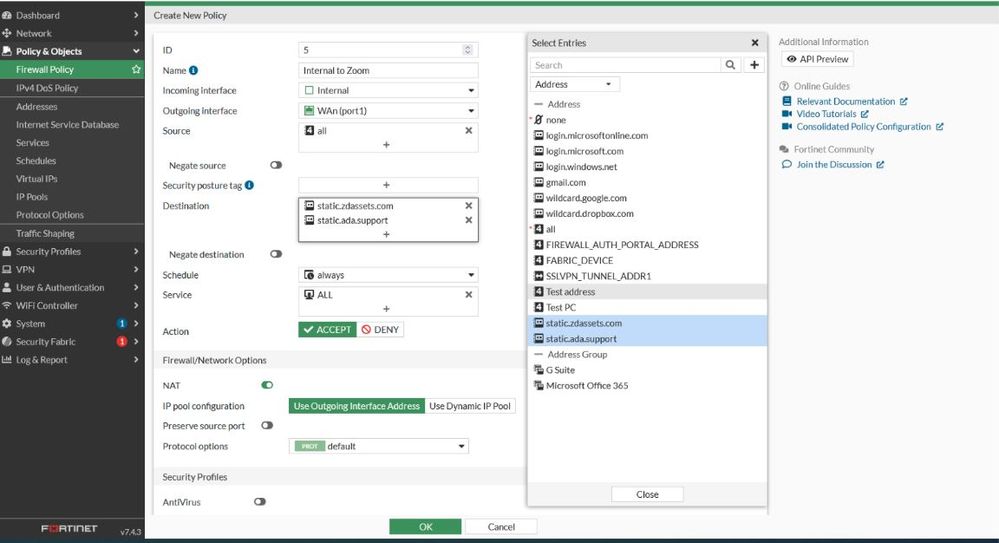The image size is (999, 543).
Task: Click the ID field stepper
Action: coord(468,50)
